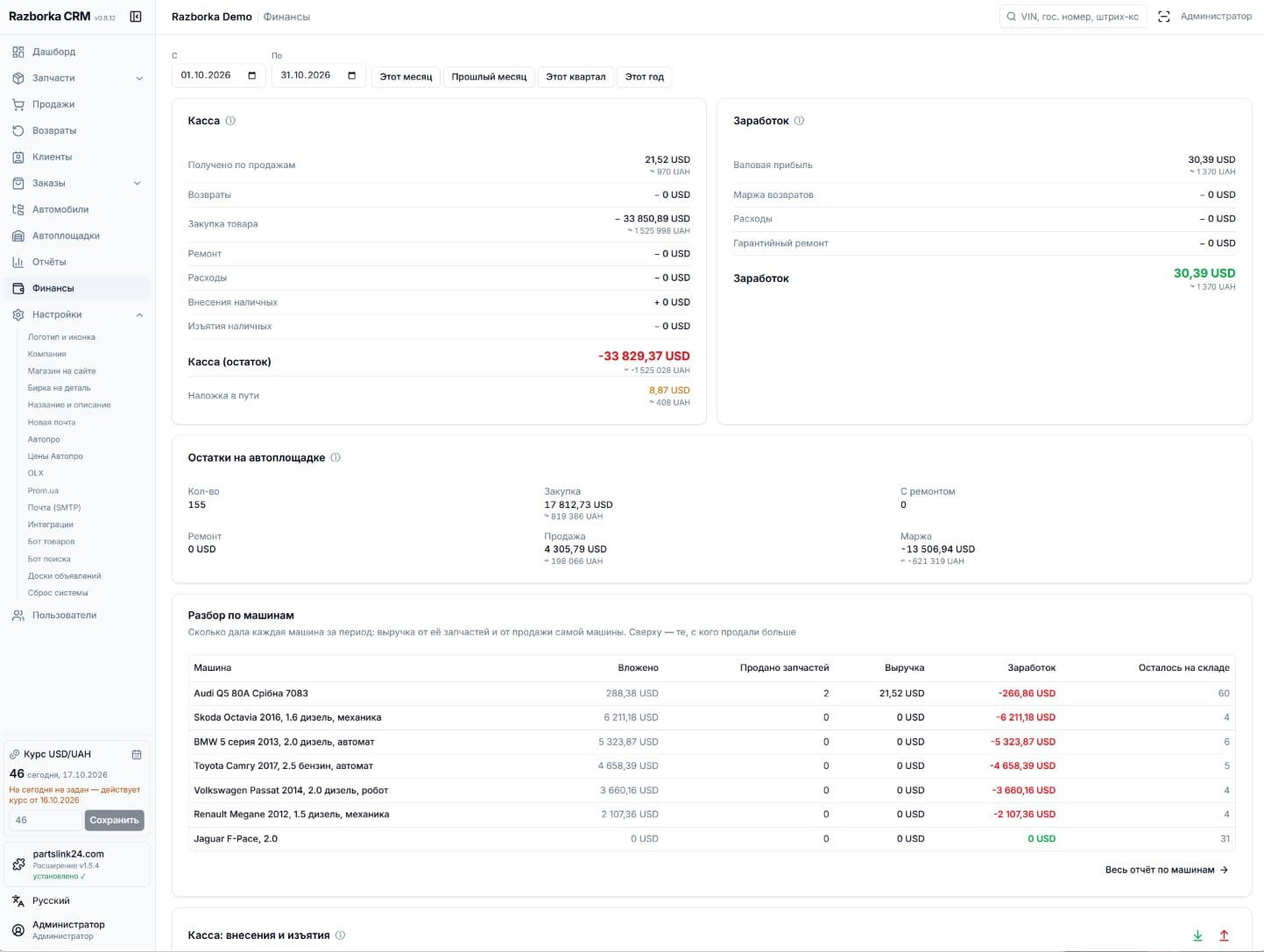Click info icon beside Касса: внесения и изъятия
This screenshot has width=1264, height=952.
[x=340, y=935]
